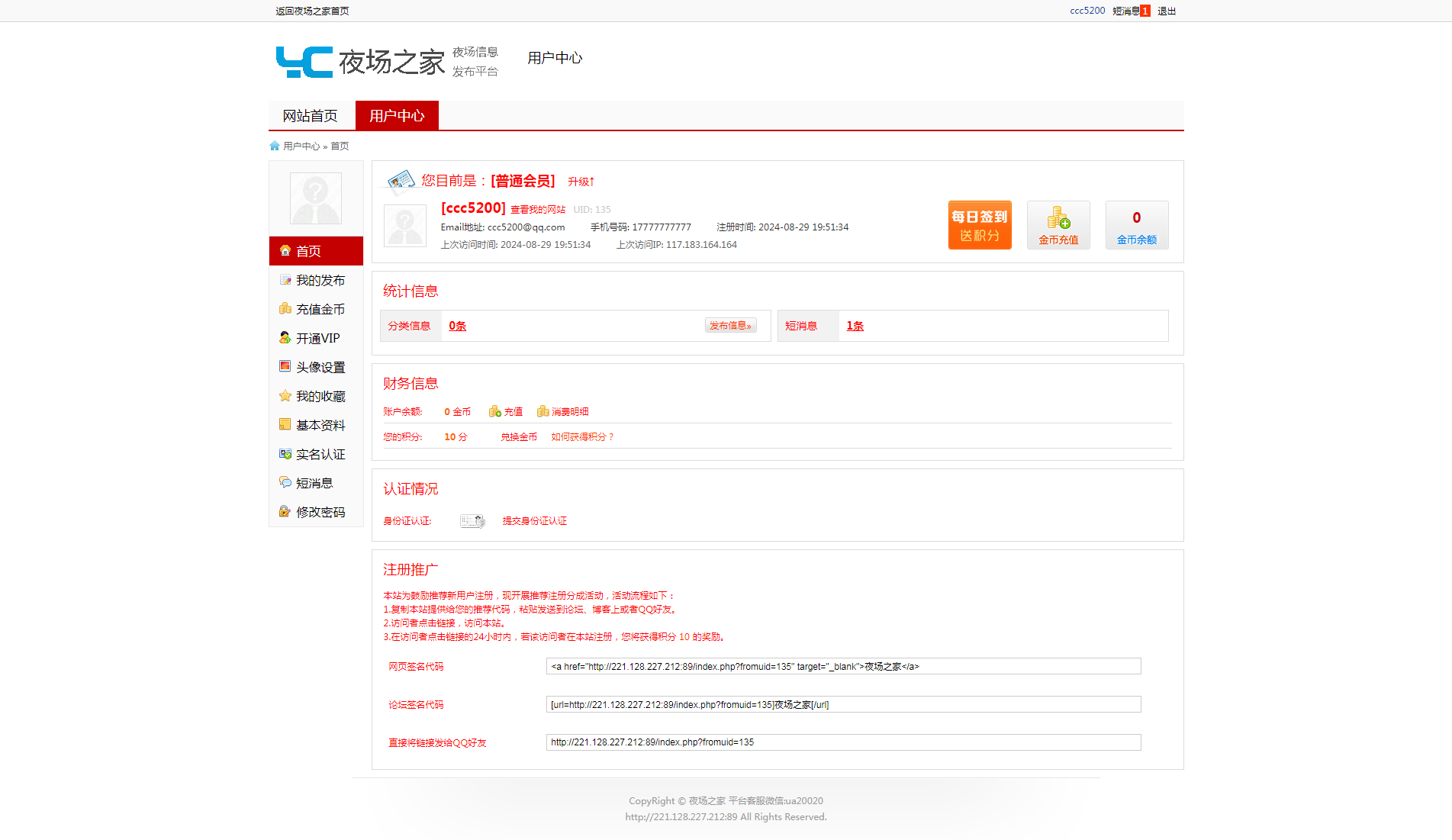Screen dimensions: 1452x840
Task: Select 充值金币 in the sidebar
Action: pos(320,310)
